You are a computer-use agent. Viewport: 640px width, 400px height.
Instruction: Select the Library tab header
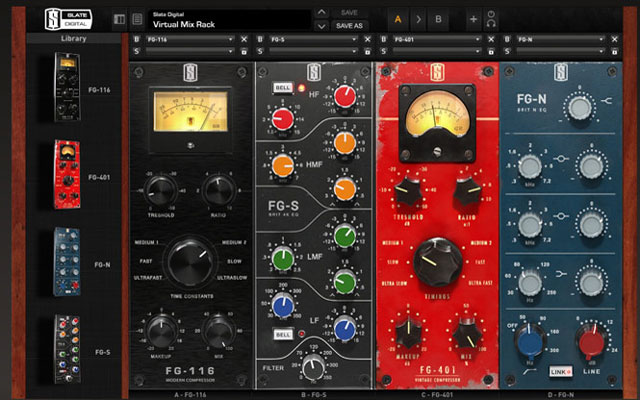(74, 38)
